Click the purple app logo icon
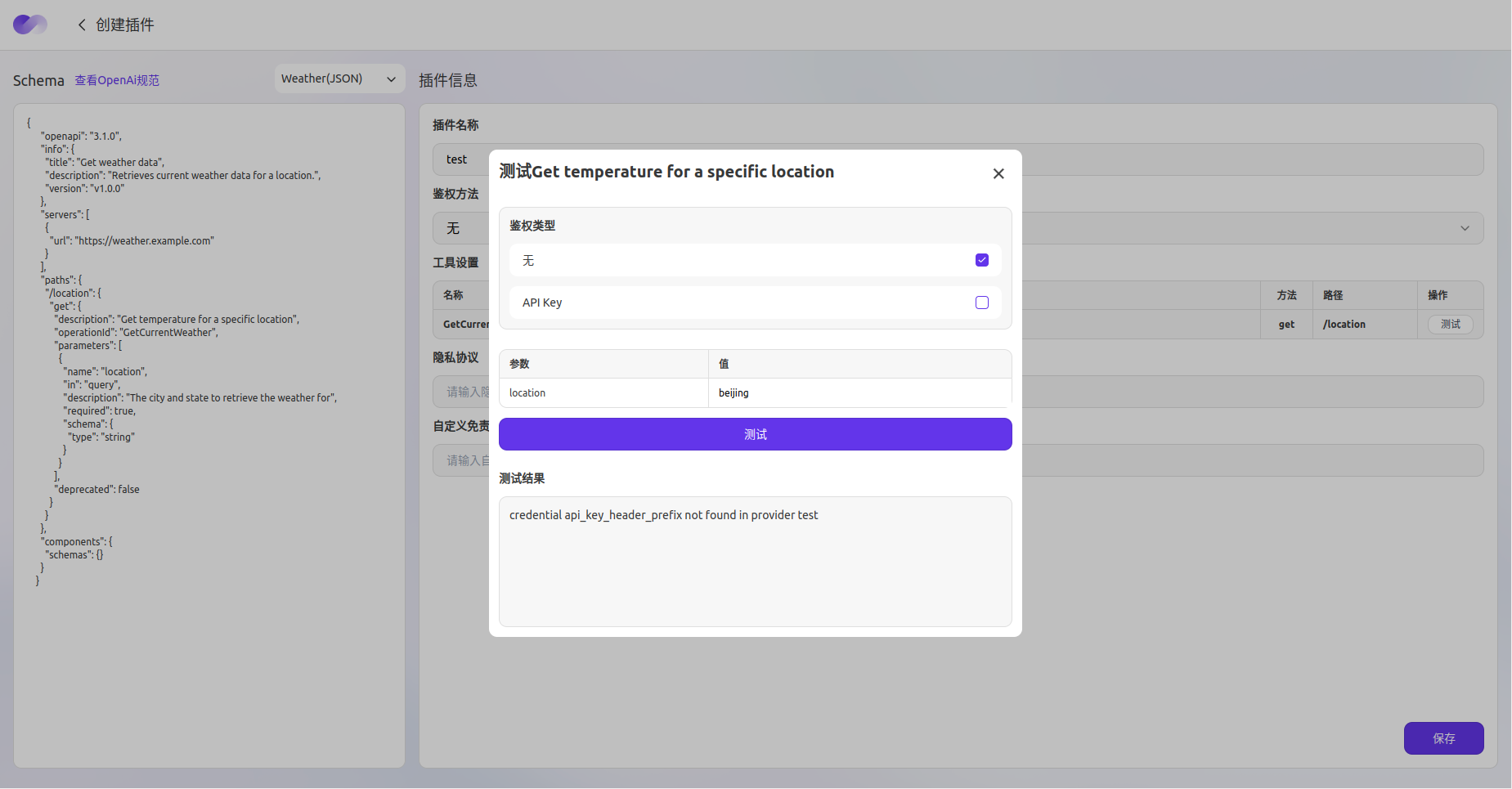Screen dimensions: 1512x789 pyautogui.click(x=29, y=25)
